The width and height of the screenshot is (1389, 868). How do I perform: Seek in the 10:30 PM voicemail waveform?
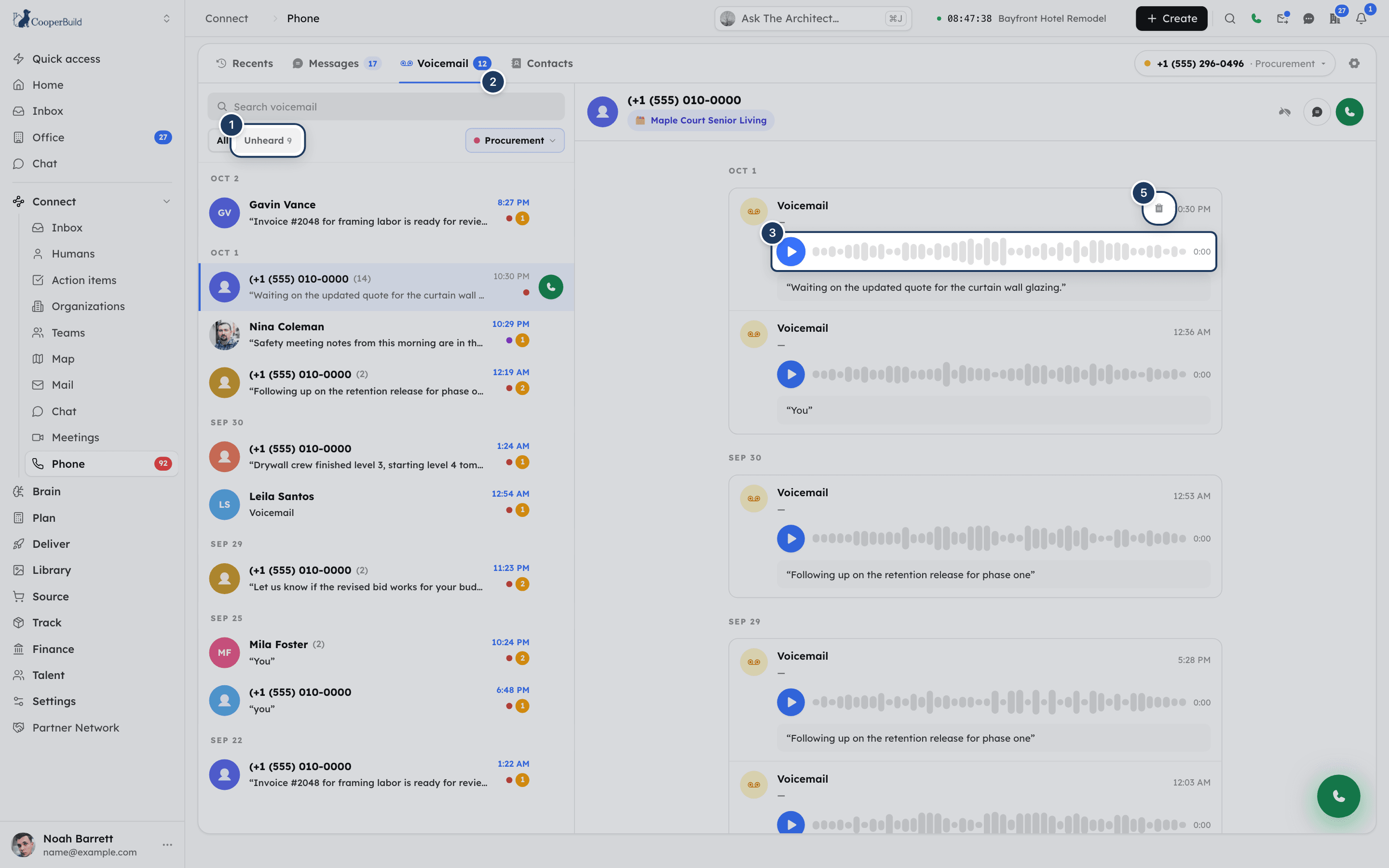coord(999,251)
